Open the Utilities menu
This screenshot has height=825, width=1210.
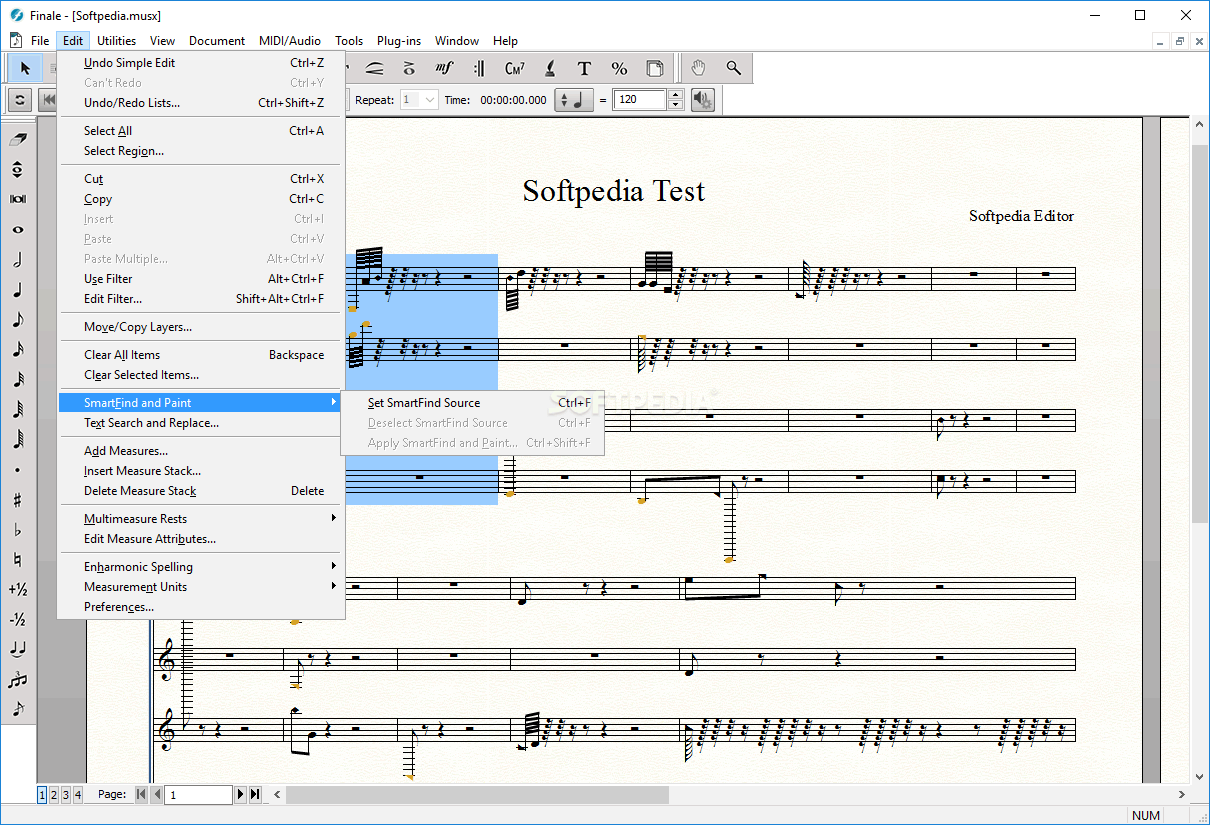tap(116, 41)
